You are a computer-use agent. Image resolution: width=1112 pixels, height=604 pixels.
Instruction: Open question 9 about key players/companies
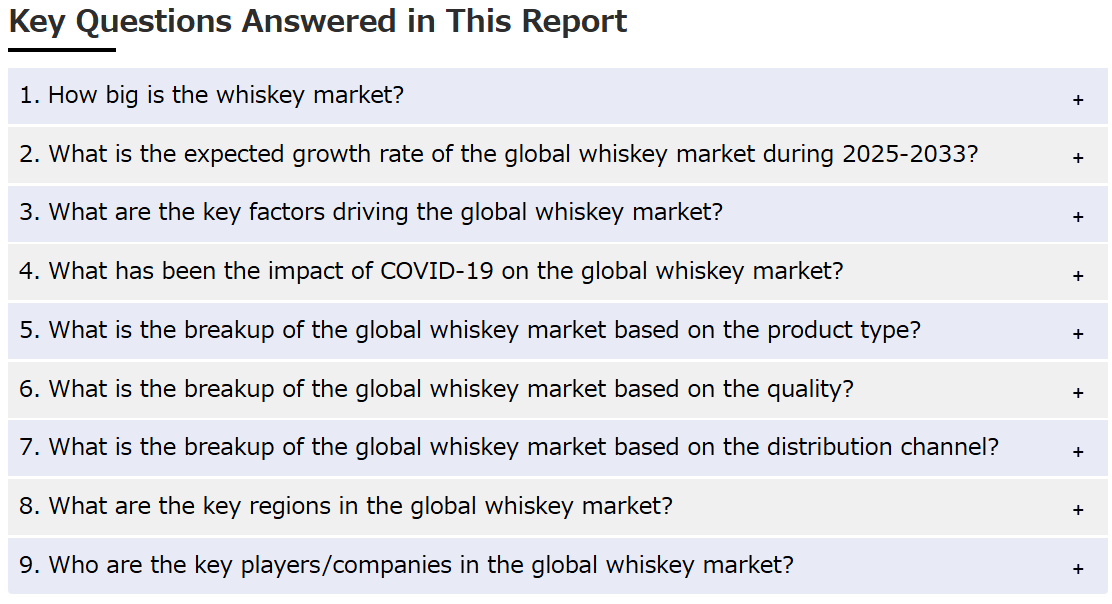click(557, 565)
